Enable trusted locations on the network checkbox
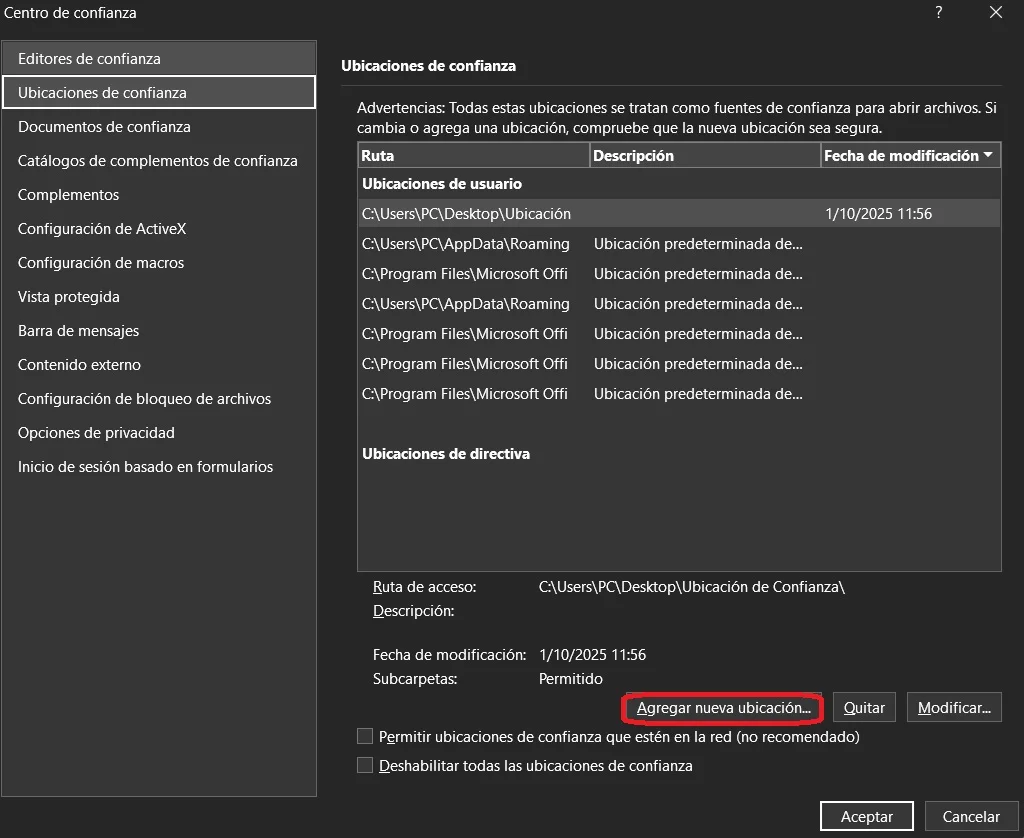The height and width of the screenshot is (838, 1024). click(x=365, y=737)
